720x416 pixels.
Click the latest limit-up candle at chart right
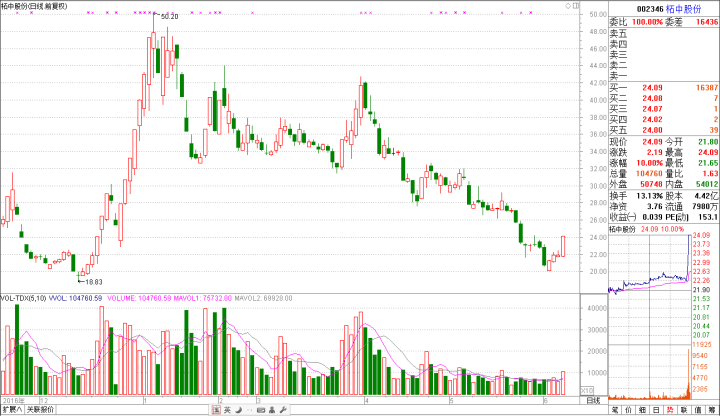pyautogui.click(x=563, y=246)
